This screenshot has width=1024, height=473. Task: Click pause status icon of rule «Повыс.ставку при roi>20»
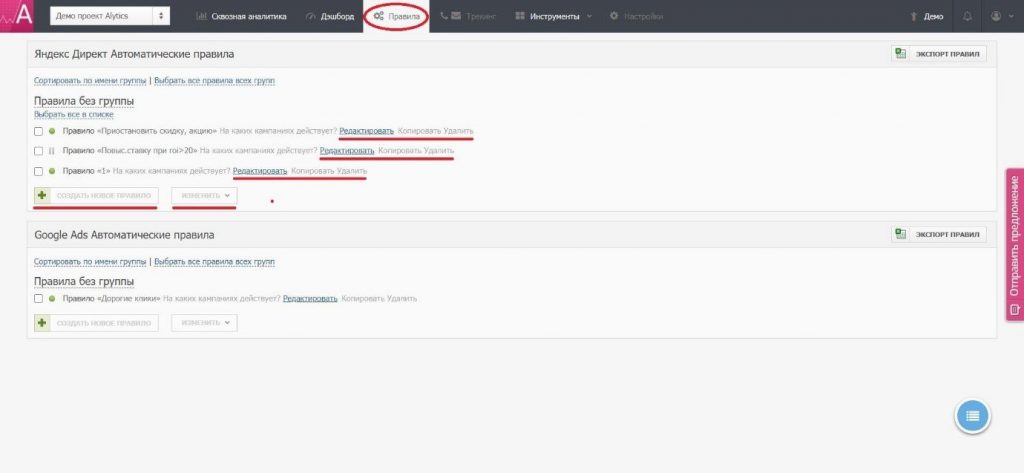tap(52, 151)
